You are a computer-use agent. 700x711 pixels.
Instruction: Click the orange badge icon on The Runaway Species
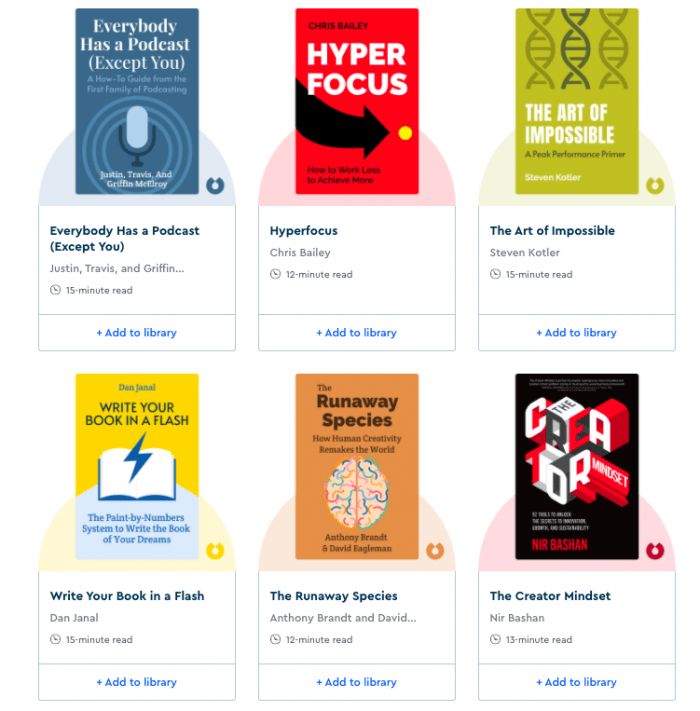(435, 550)
